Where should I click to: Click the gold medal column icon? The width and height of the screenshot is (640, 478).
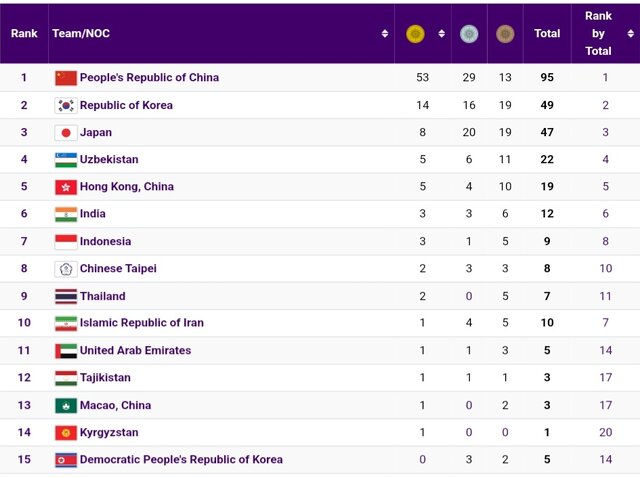(415, 34)
